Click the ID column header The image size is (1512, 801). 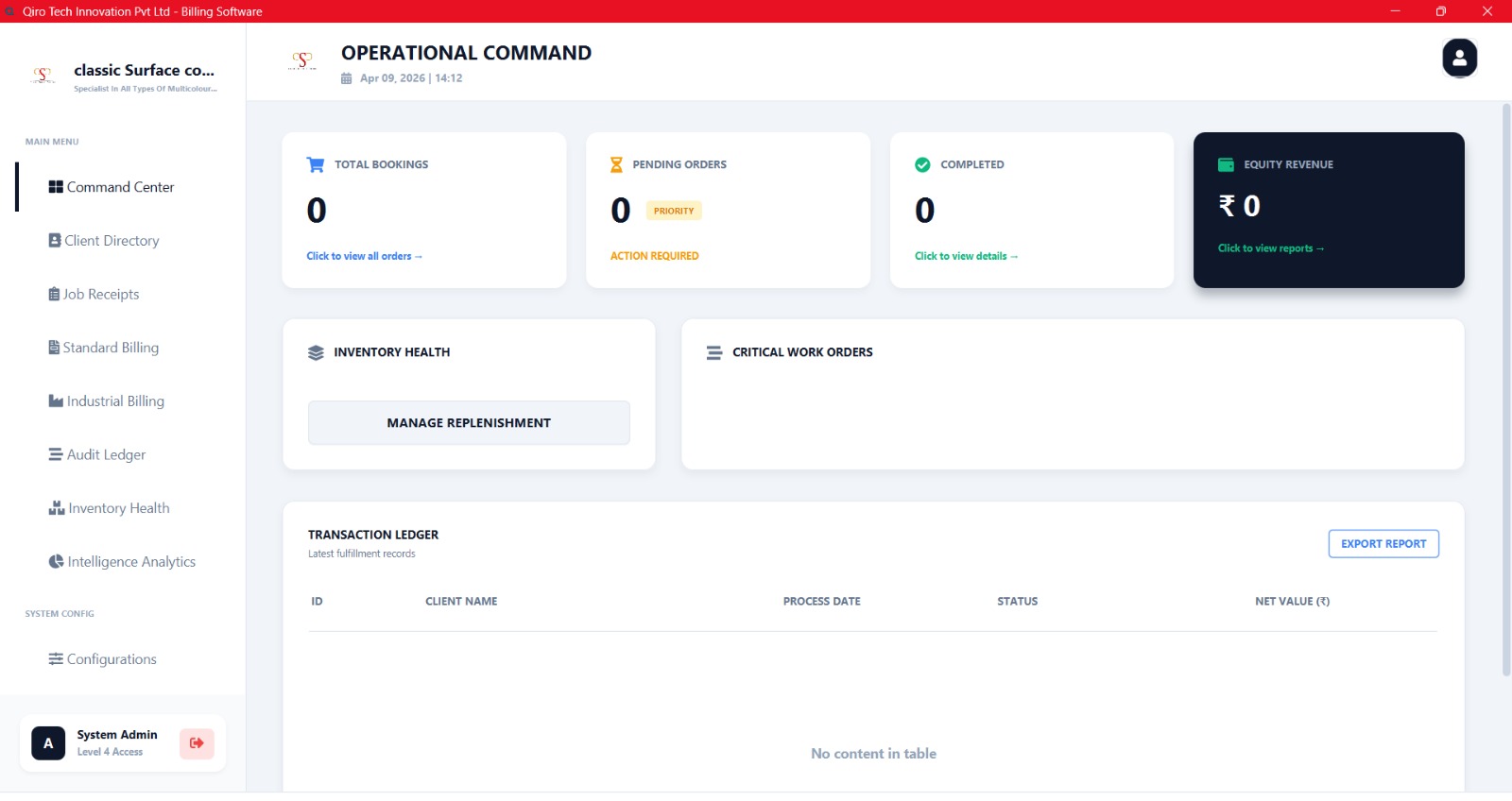pyautogui.click(x=318, y=602)
